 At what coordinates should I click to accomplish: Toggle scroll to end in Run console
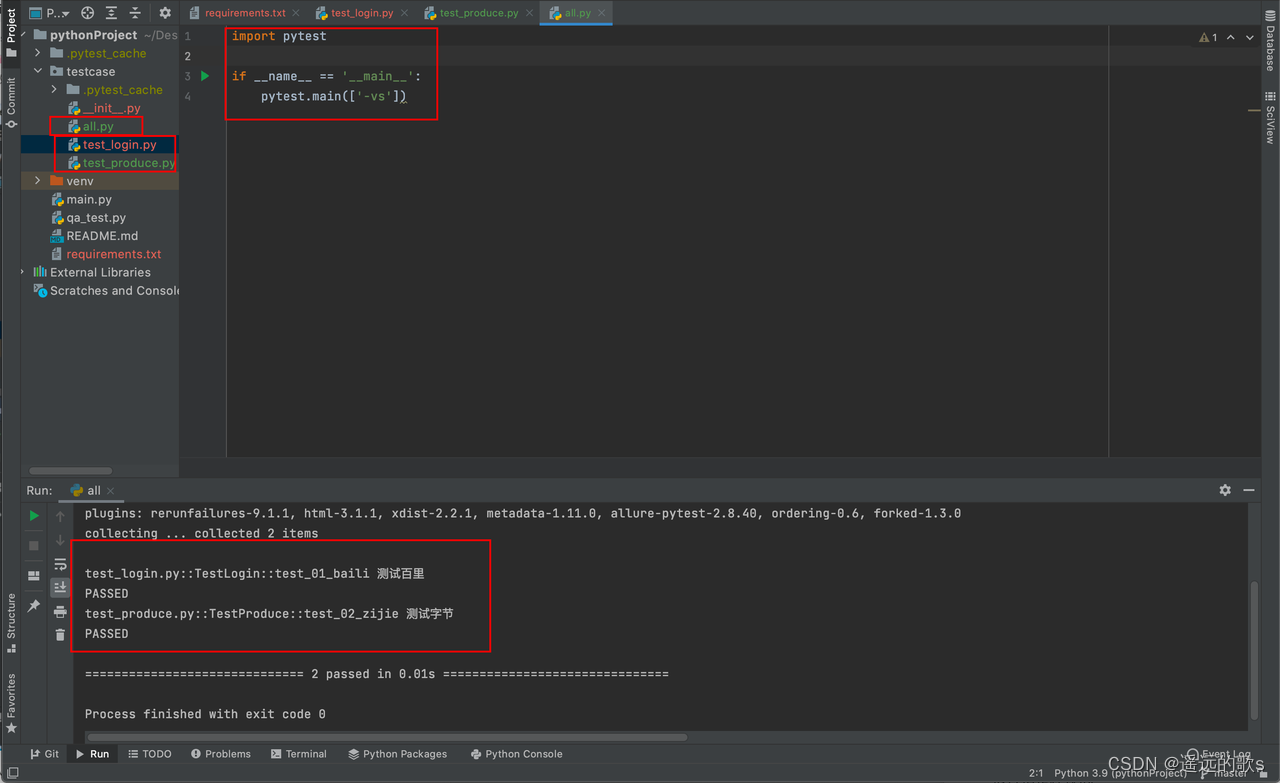click(x=60, y=587)
